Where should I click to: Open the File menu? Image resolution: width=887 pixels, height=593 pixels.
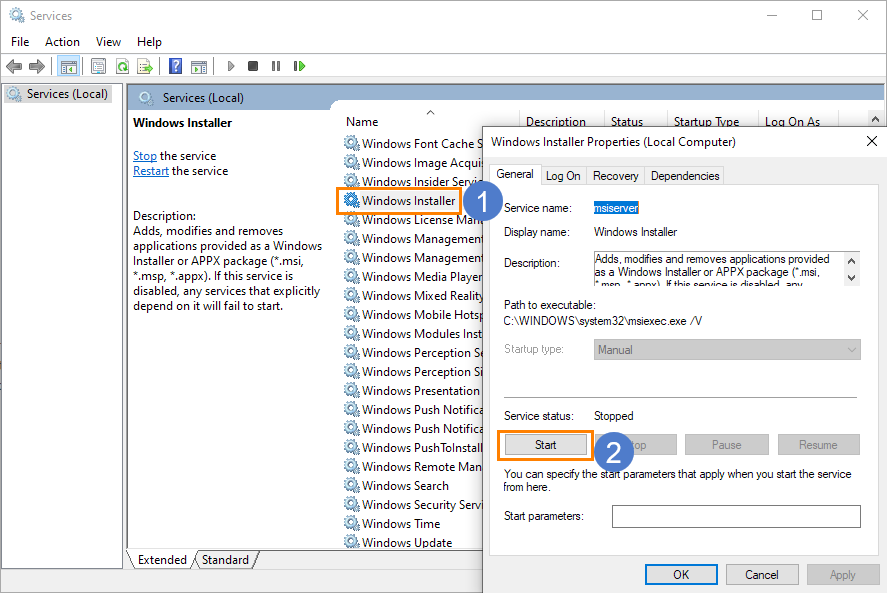[20, 42]
